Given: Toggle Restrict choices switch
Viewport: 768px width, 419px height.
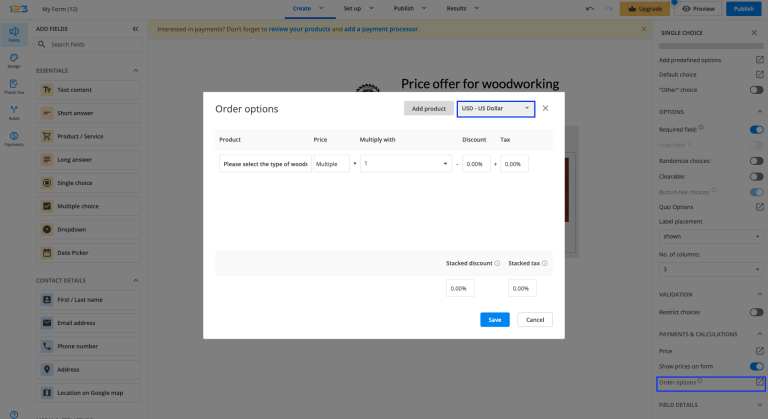Looking at the screenshot, I should [756, 312].
